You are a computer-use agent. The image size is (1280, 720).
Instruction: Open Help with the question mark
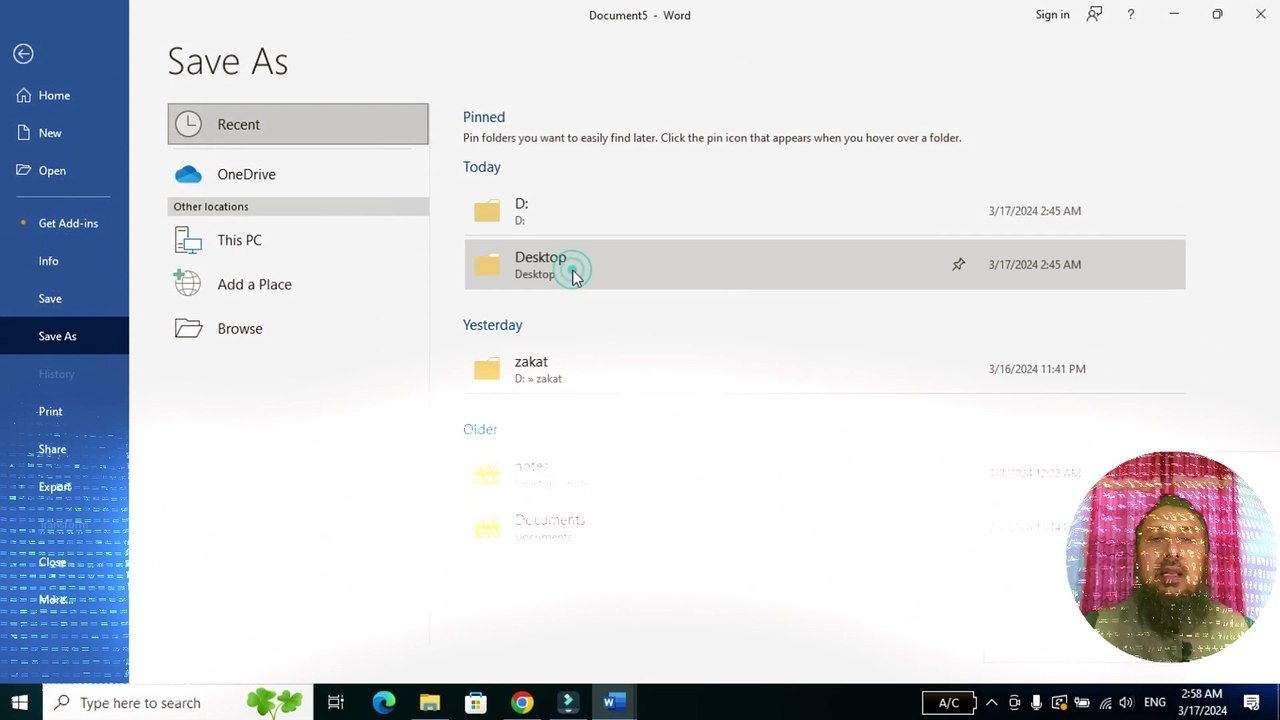(1130, 14)
